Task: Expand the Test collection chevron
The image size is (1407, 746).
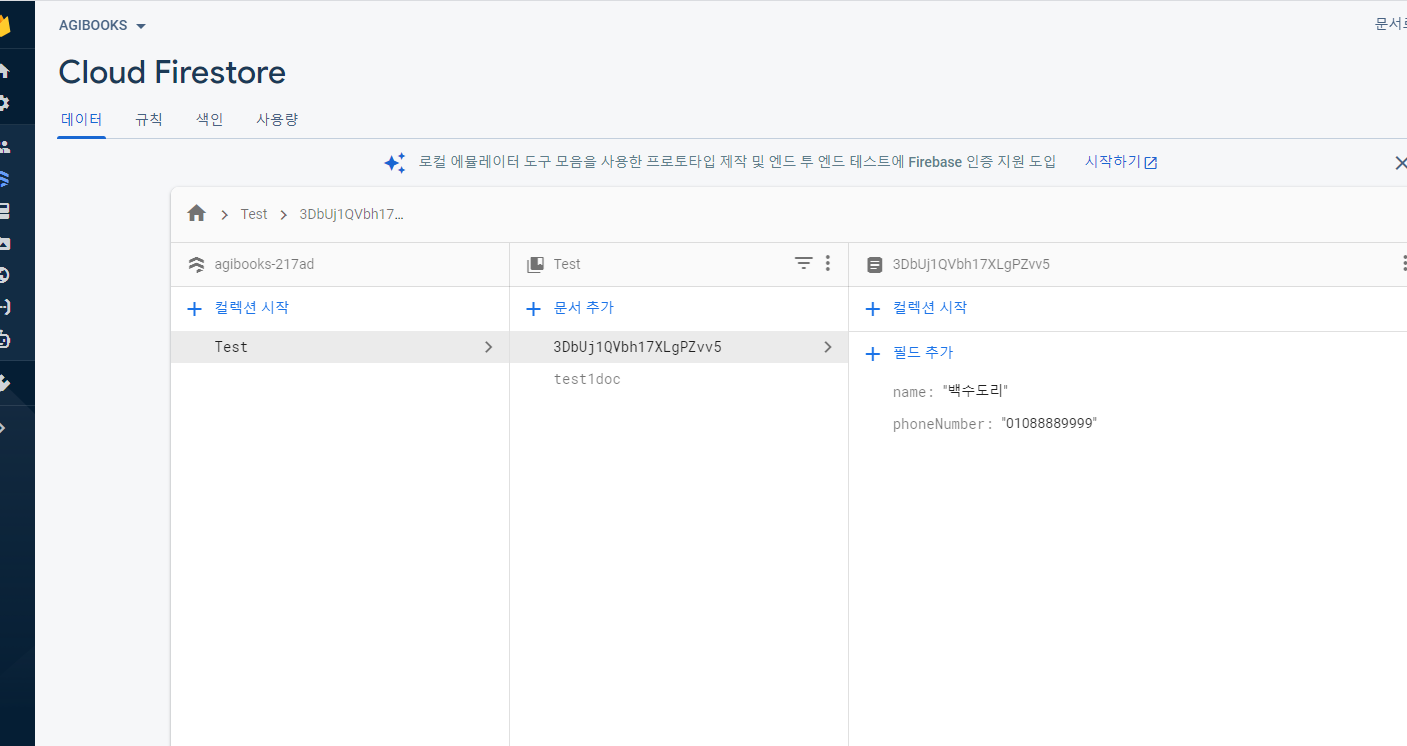Action: click(488, 347)
